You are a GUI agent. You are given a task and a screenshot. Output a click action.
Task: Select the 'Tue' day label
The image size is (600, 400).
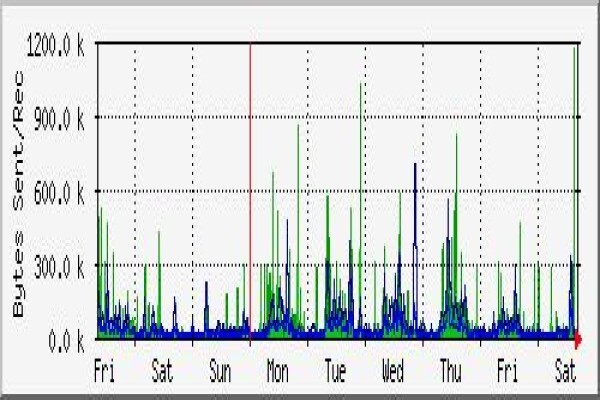point(335,371)
